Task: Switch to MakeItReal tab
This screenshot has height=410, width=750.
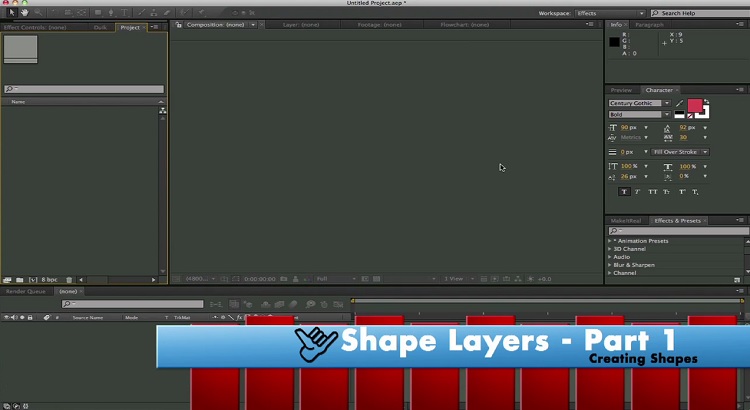Action: (x=626, y=221)
